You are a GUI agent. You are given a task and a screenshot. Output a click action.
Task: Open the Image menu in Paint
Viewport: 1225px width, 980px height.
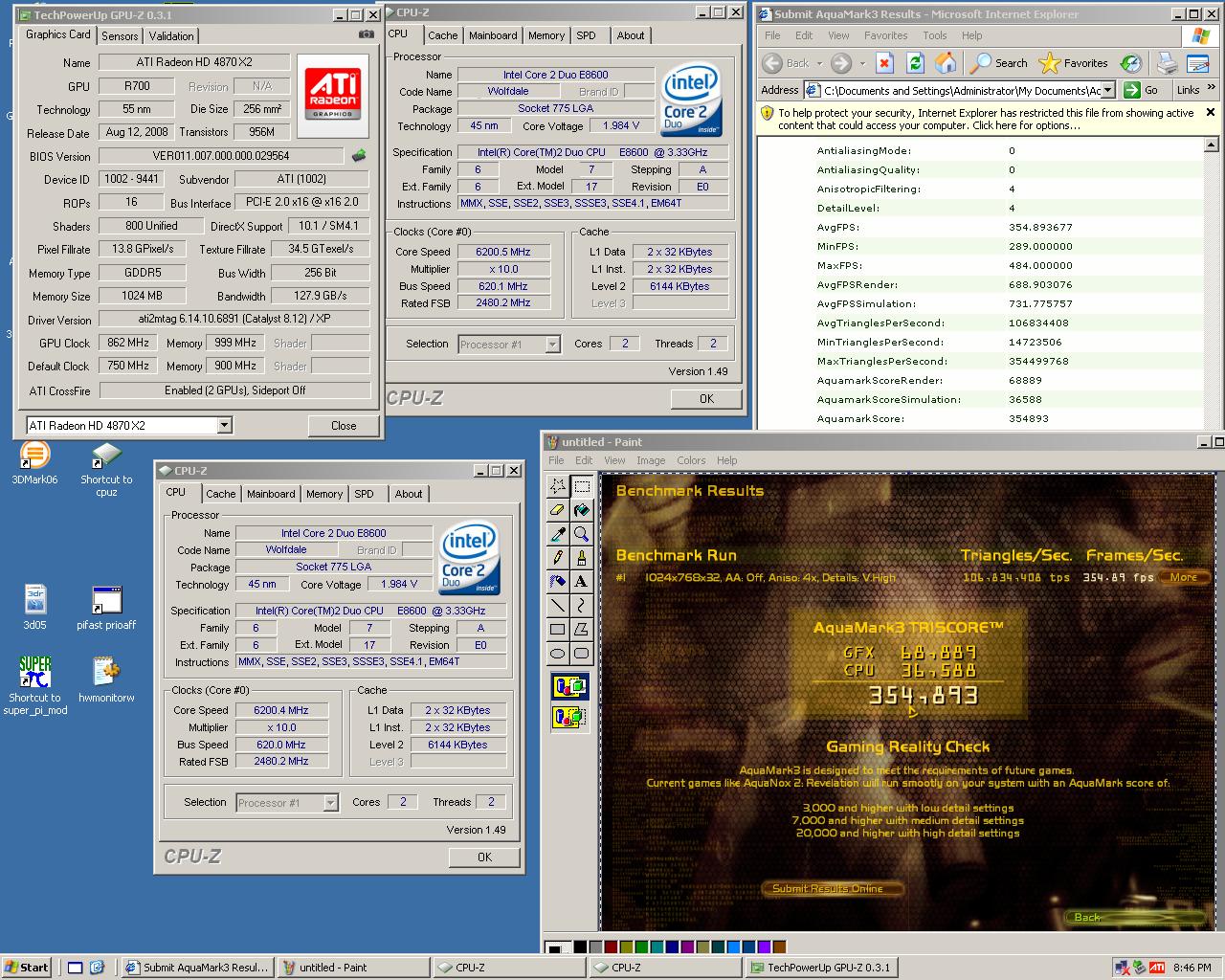pos(651,460)
